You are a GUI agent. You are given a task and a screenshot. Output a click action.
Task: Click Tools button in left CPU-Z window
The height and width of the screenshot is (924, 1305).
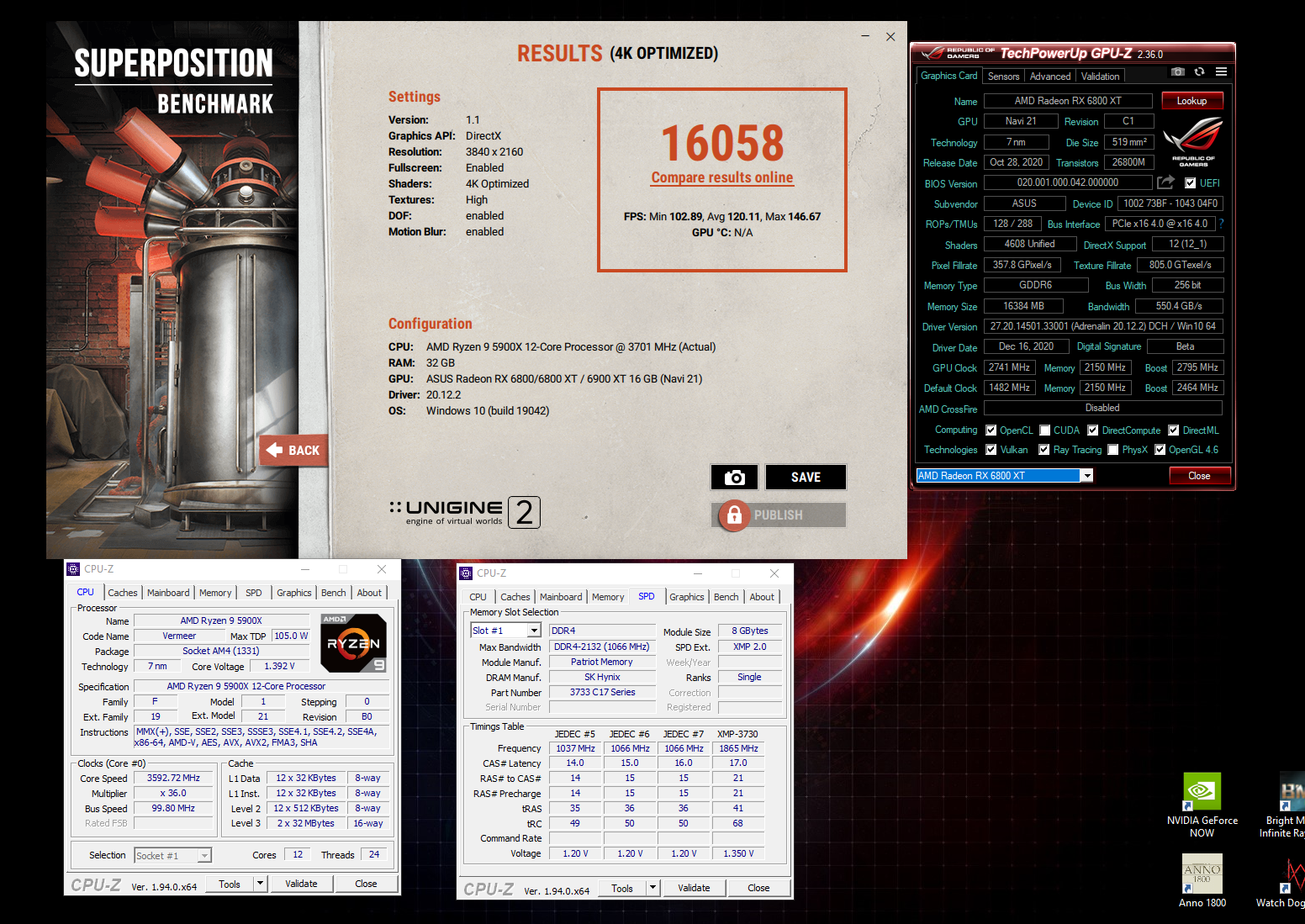229,884
